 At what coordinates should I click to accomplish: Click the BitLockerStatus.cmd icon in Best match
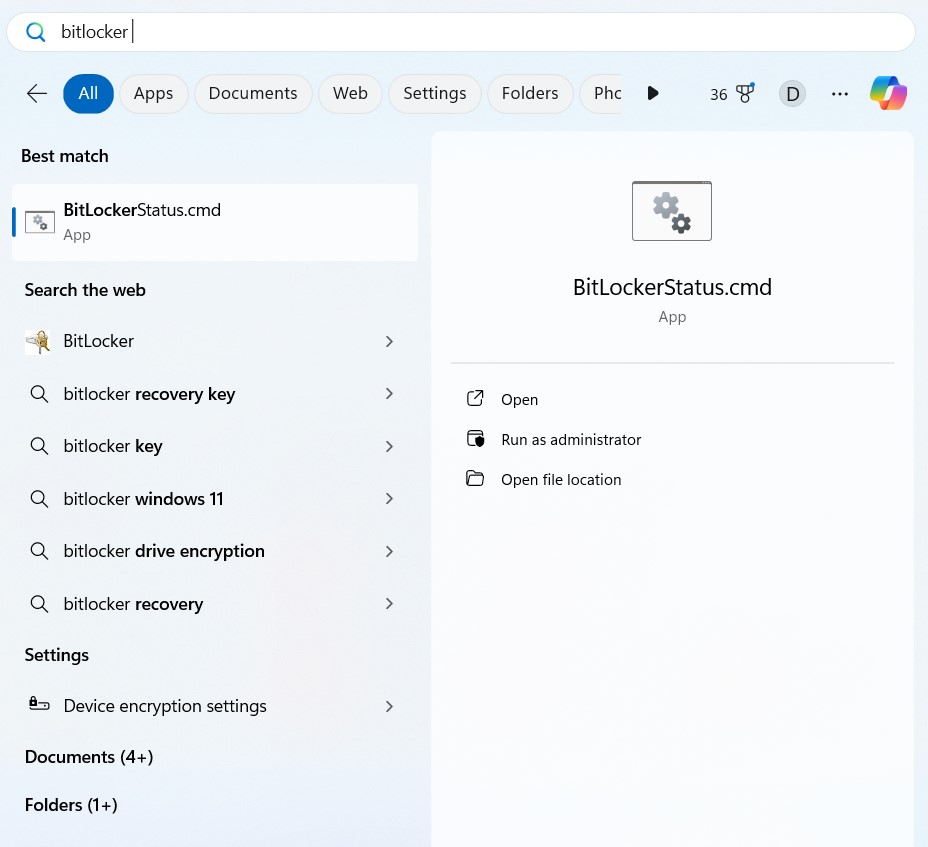(x=40, y=222)
